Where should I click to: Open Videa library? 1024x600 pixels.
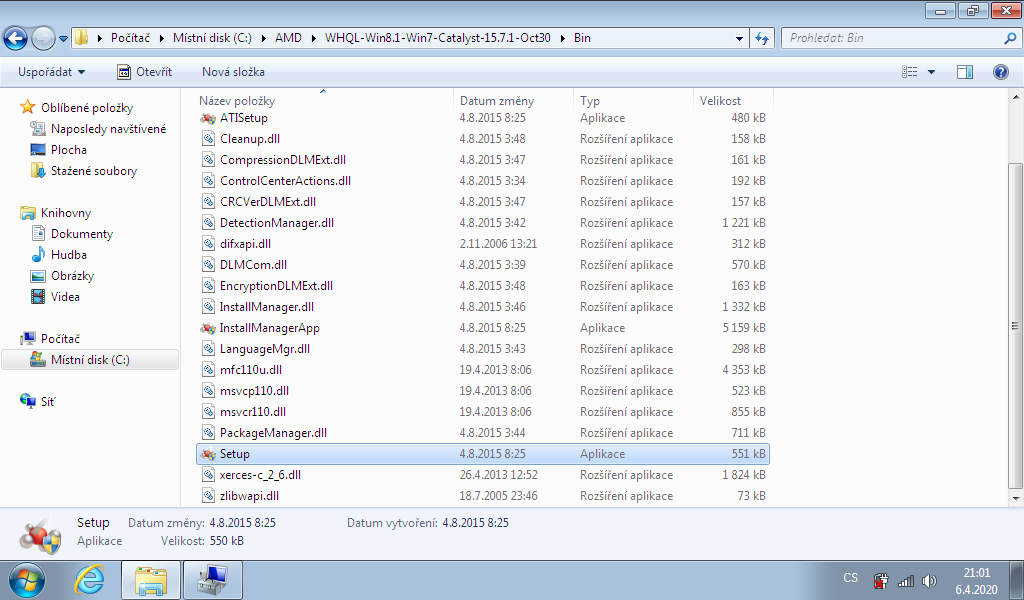coord(65,296)
